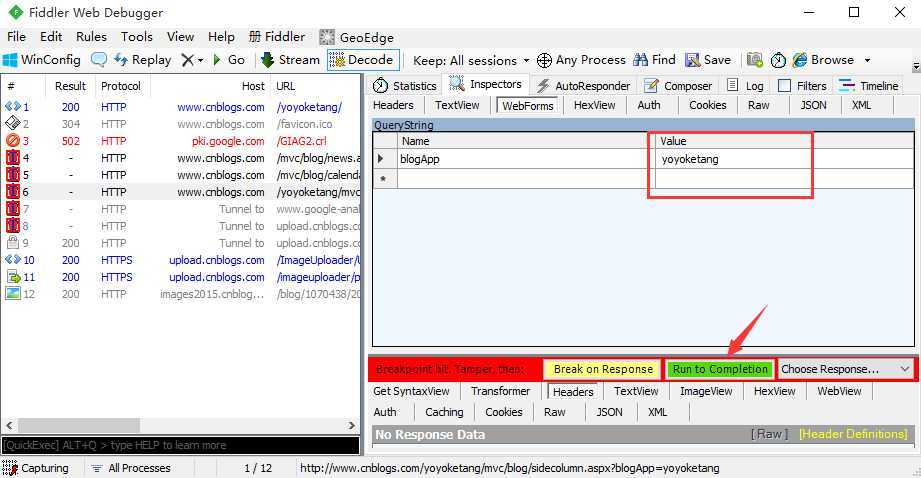Click the Find binoculars button
921x478 pixels.
[655, 59]
